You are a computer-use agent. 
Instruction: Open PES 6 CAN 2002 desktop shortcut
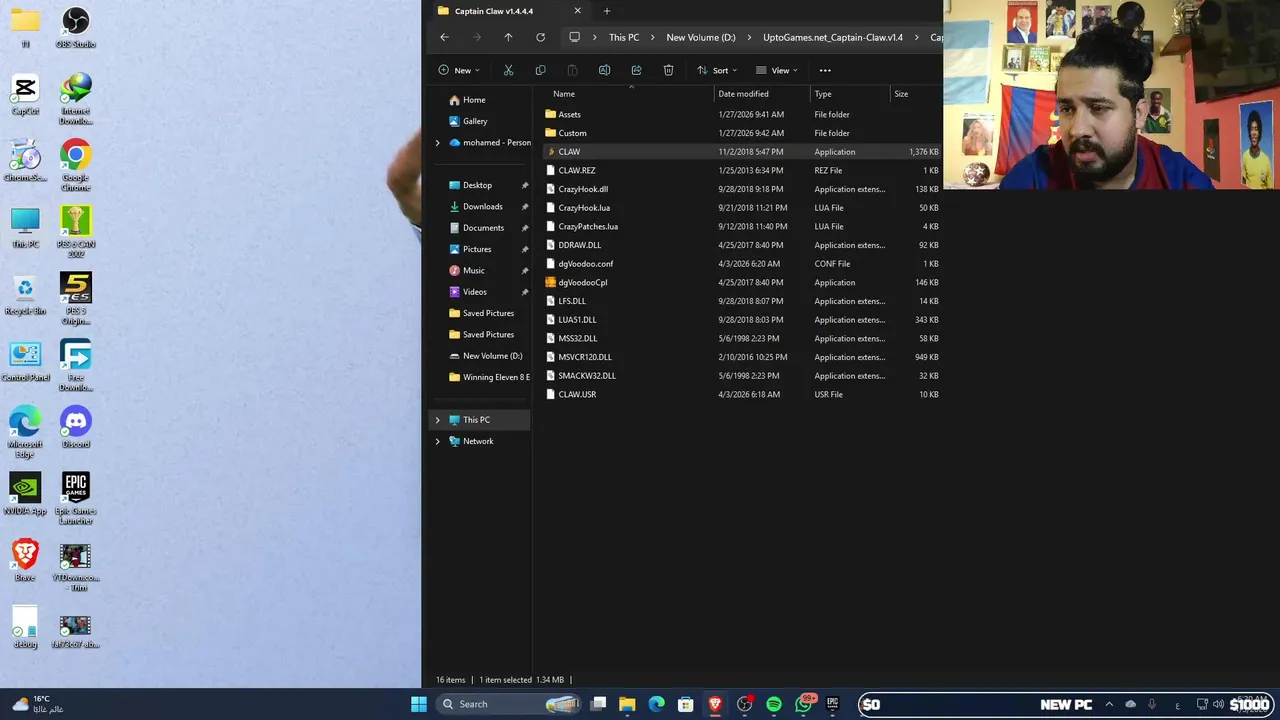76,232
